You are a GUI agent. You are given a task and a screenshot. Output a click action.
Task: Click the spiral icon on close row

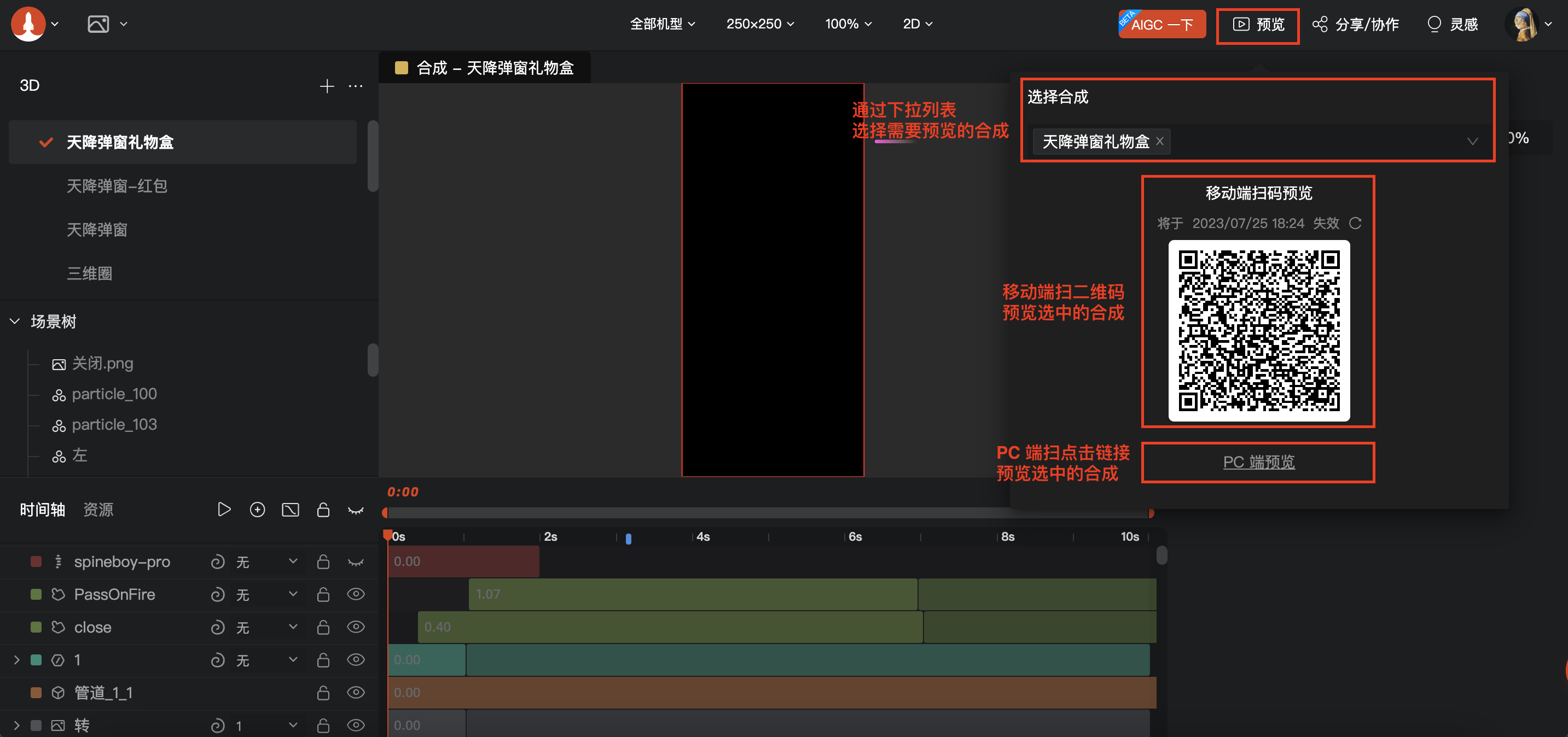click(217, 628)
